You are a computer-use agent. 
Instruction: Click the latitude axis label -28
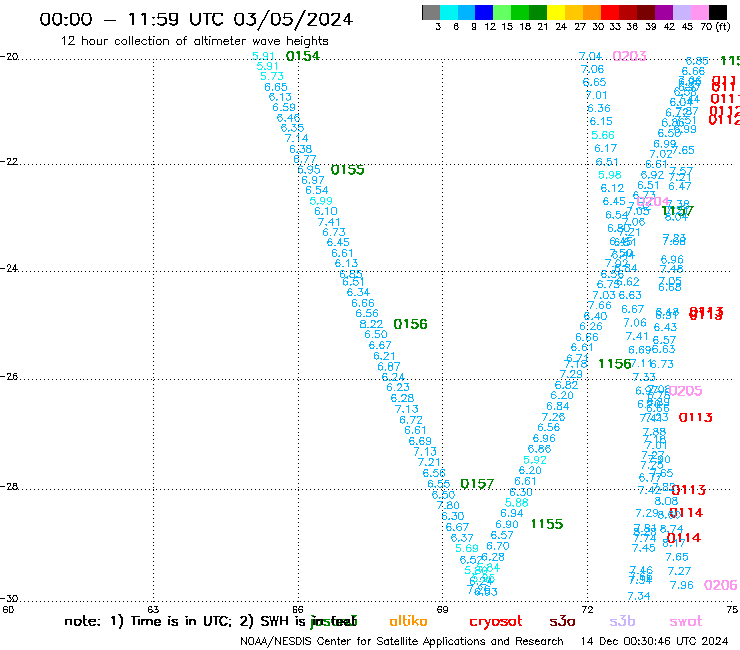click(x=9, y=486)
